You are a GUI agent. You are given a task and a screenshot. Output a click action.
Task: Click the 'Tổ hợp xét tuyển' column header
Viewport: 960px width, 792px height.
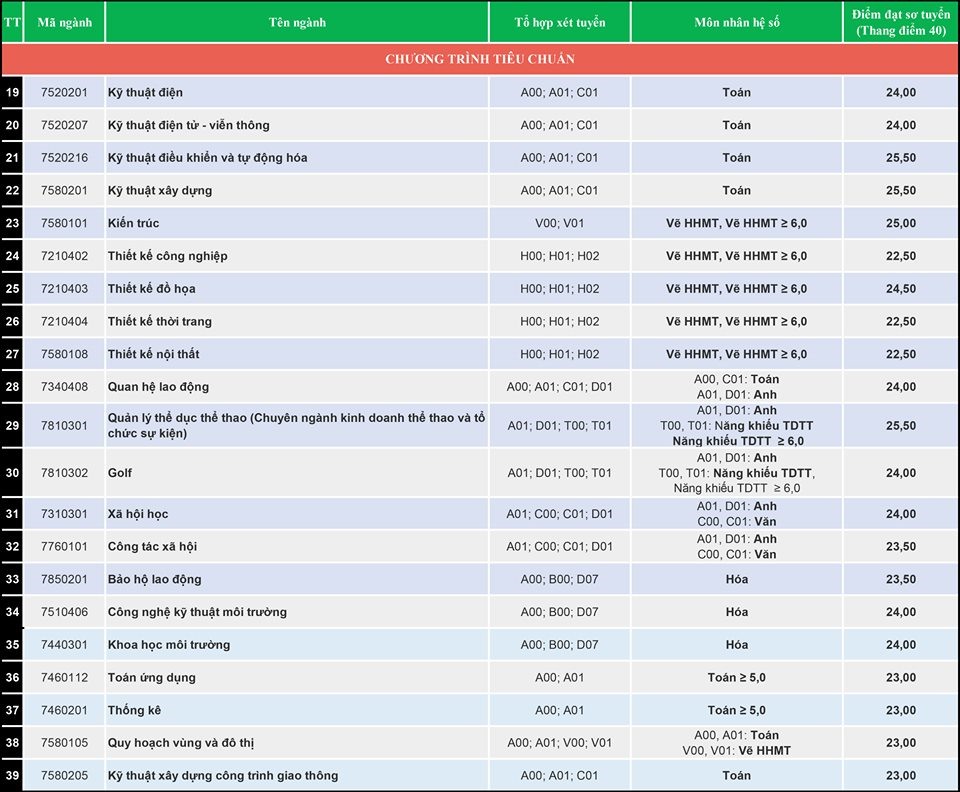[560, 23]
